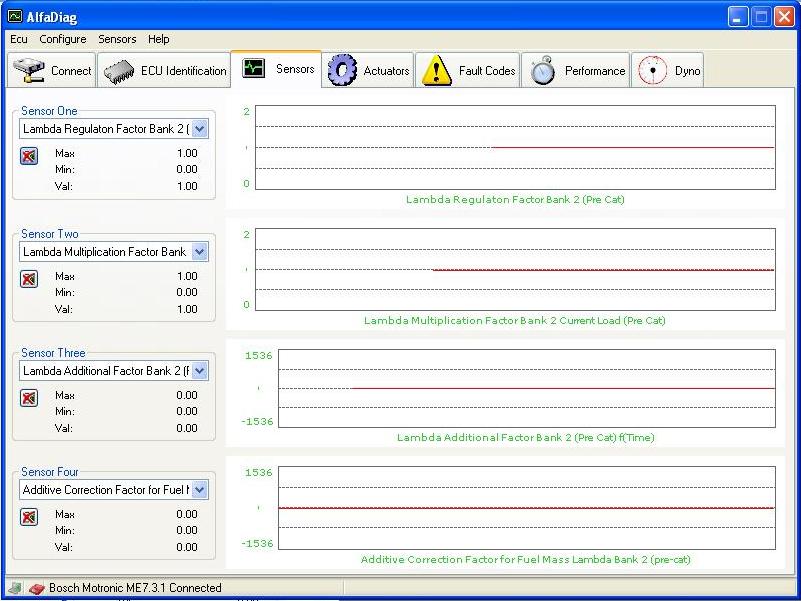Go to Fault Codes warning tab

[x=468, y=71]
